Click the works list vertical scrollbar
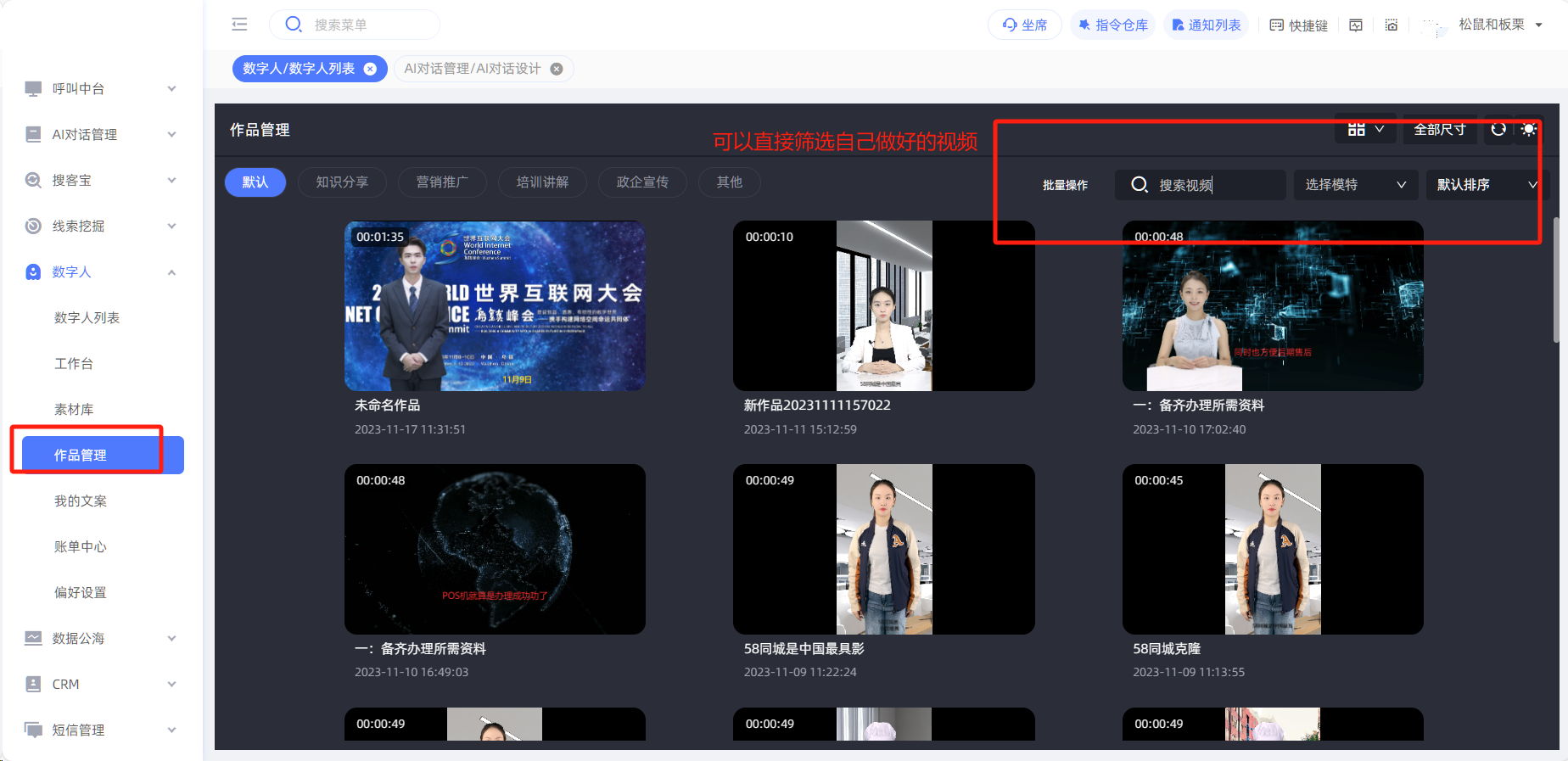Image resolution: width=1568 pixels, height=761 pixels. pos(1556,280)
